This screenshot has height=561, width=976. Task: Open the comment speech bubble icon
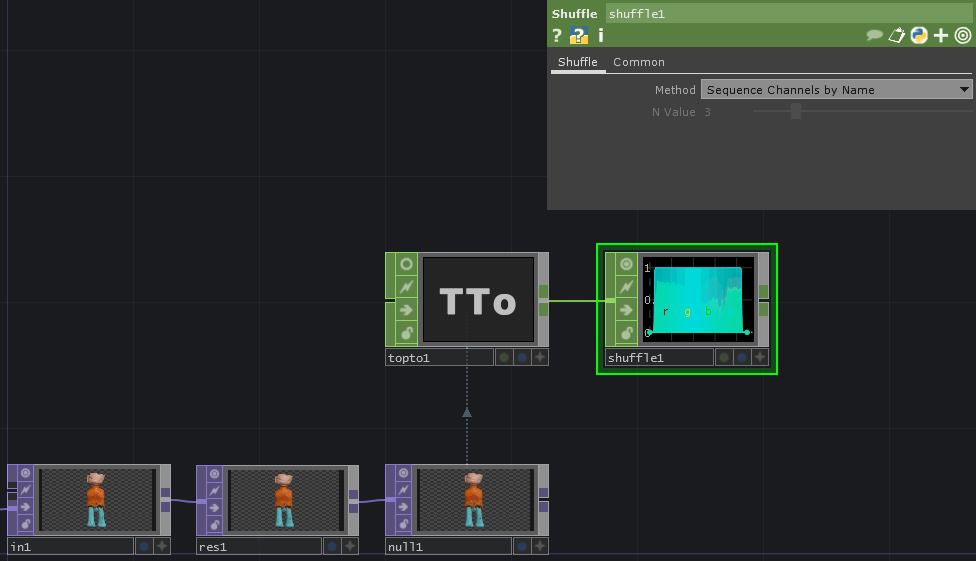(875, 36)
